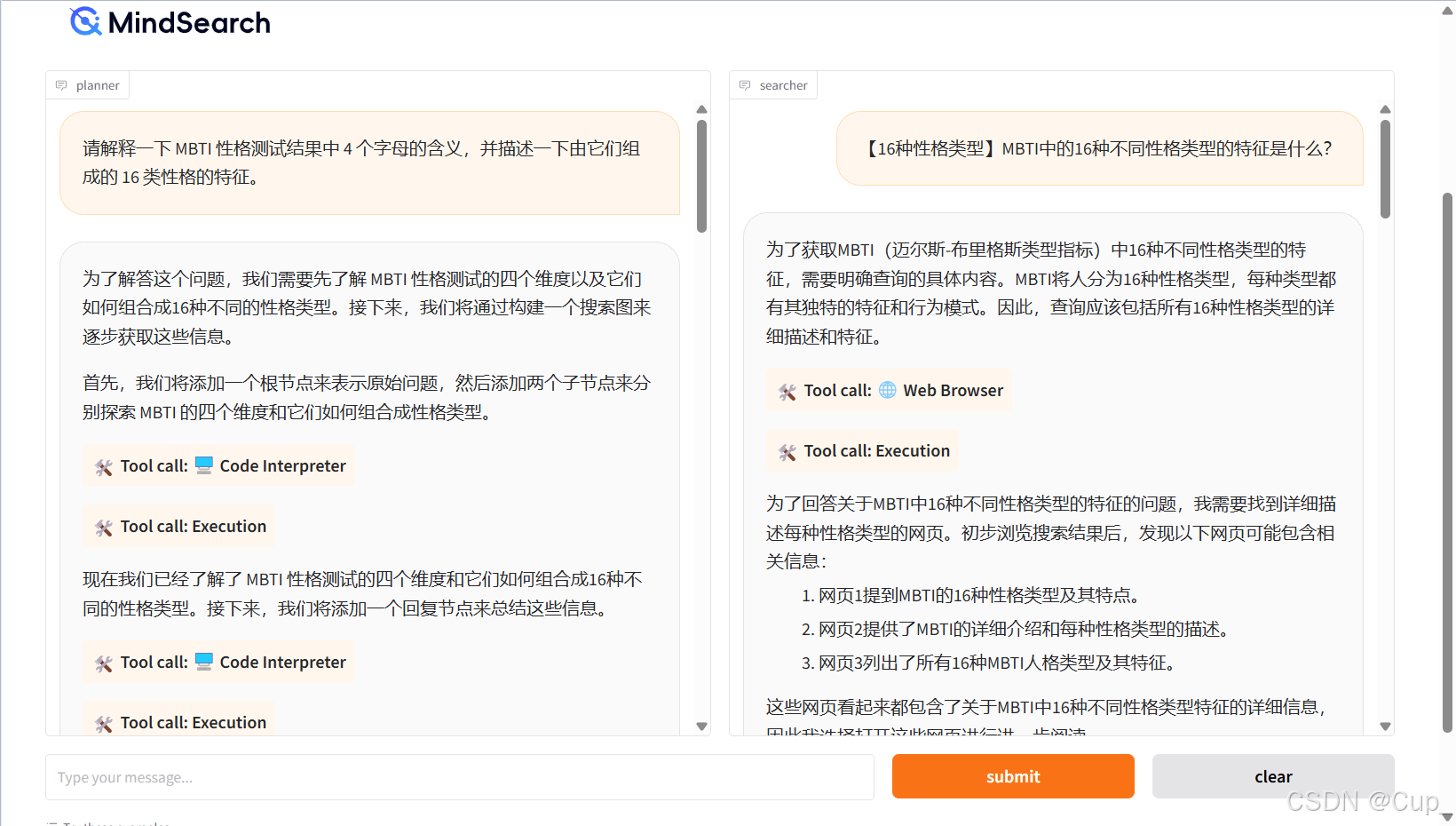Click the speech-bubble icon beside searcher label
The height and width of the screenshot is (826, 1456).
tap(744, 84)
